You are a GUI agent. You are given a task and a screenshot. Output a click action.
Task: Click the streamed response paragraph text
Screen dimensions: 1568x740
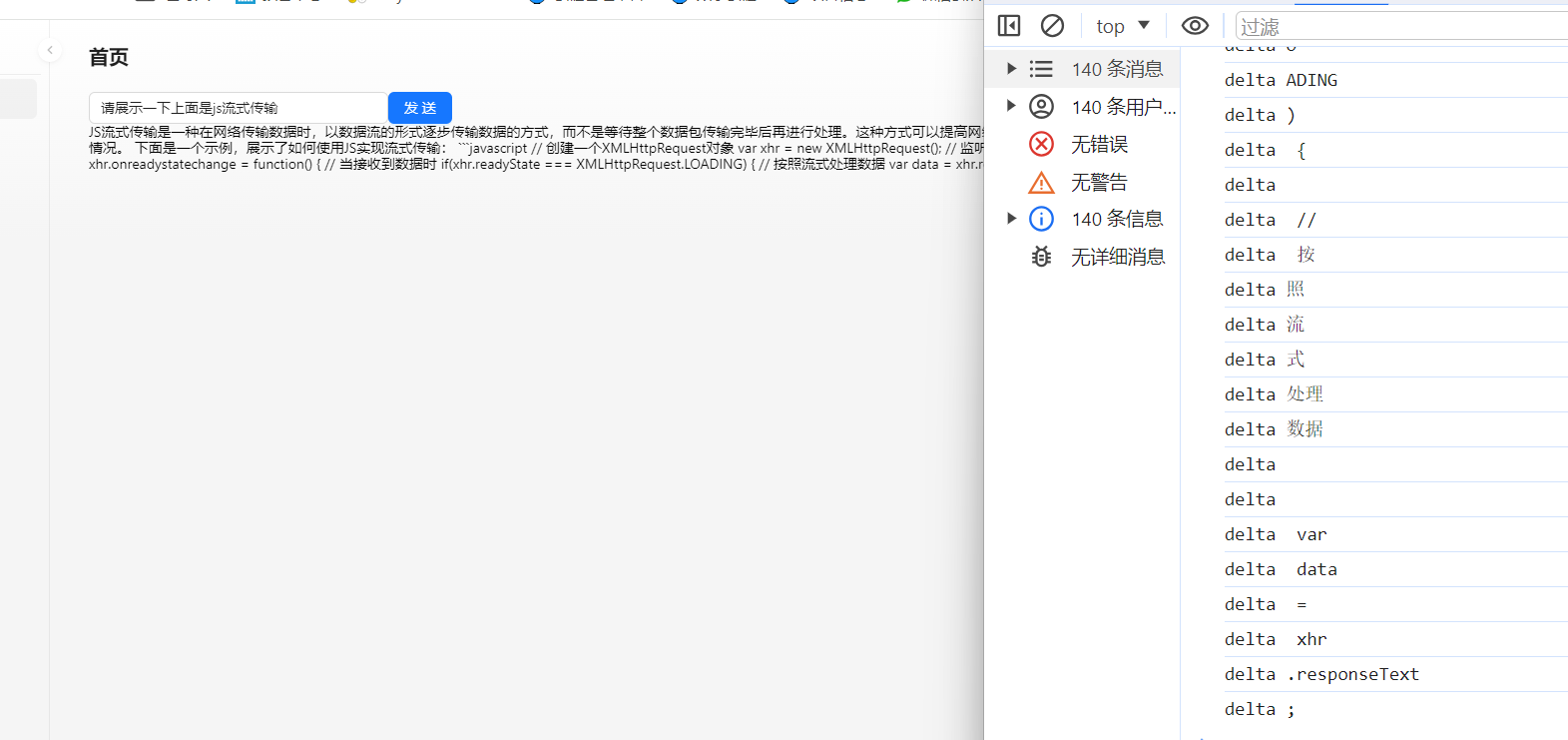click(x=536, y=148)
